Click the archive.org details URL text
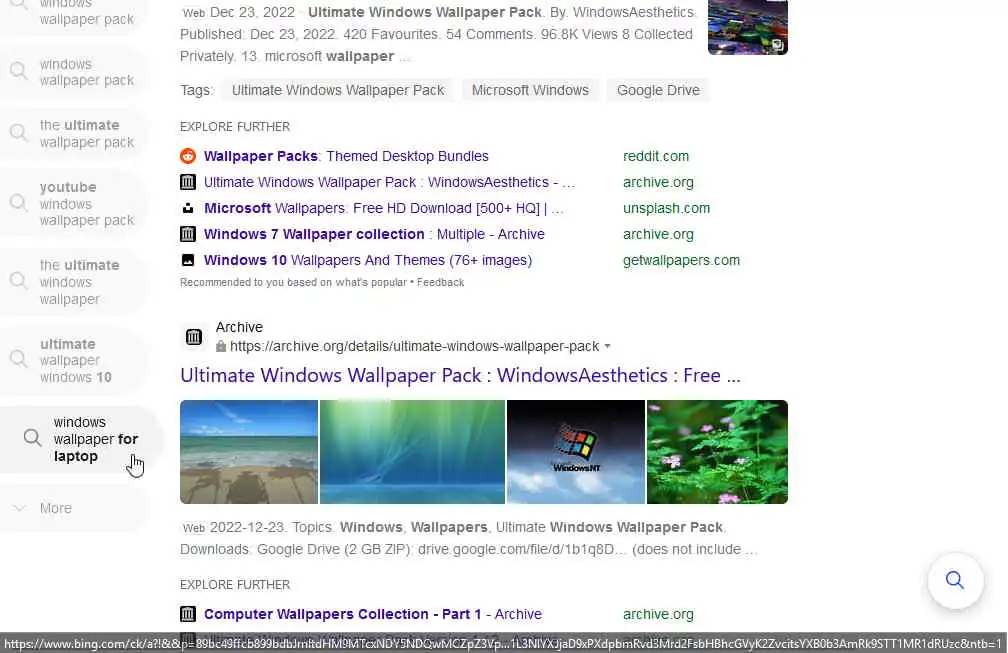The width and height of the screenshot is (1008, 653). click(415, 346)
